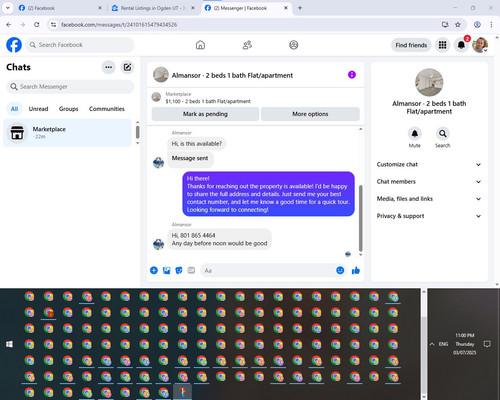The width and height of the screenshot is (500, 400).
Task: Mute conversation using the bell icon
Action: tap(415, 134)
